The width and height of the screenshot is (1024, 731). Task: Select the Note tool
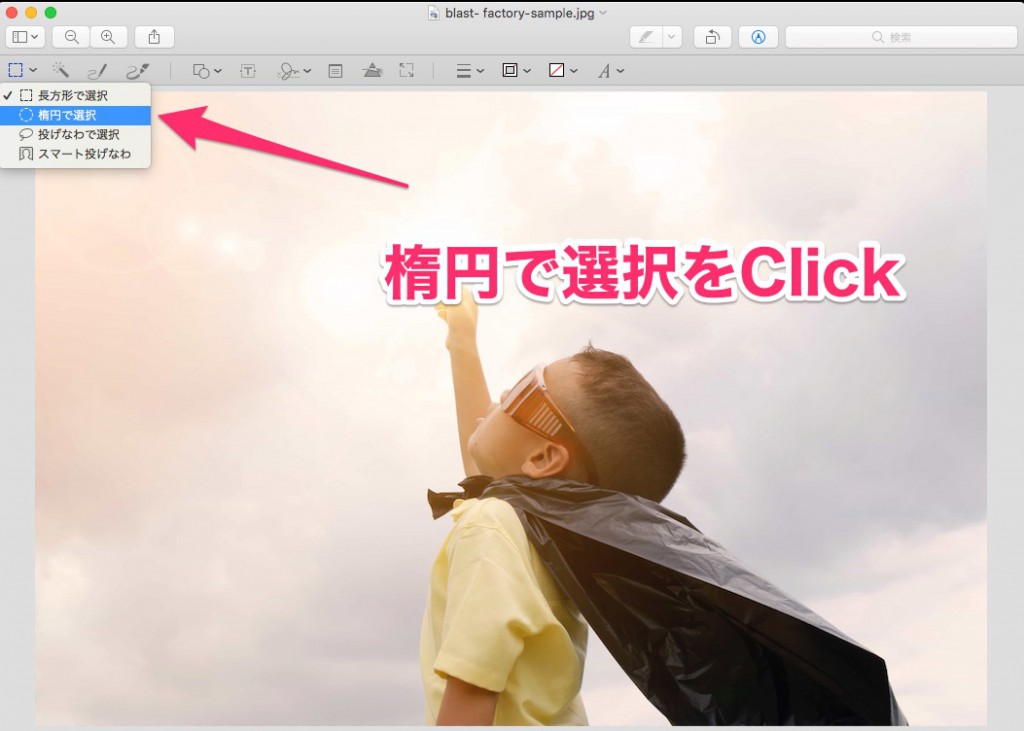[x=336, y=71]
